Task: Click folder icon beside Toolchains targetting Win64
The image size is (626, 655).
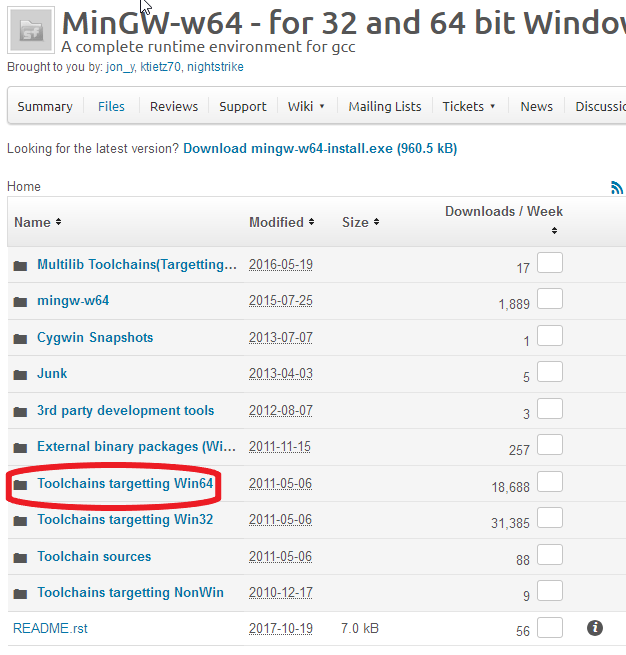Action: coord(20,485)
